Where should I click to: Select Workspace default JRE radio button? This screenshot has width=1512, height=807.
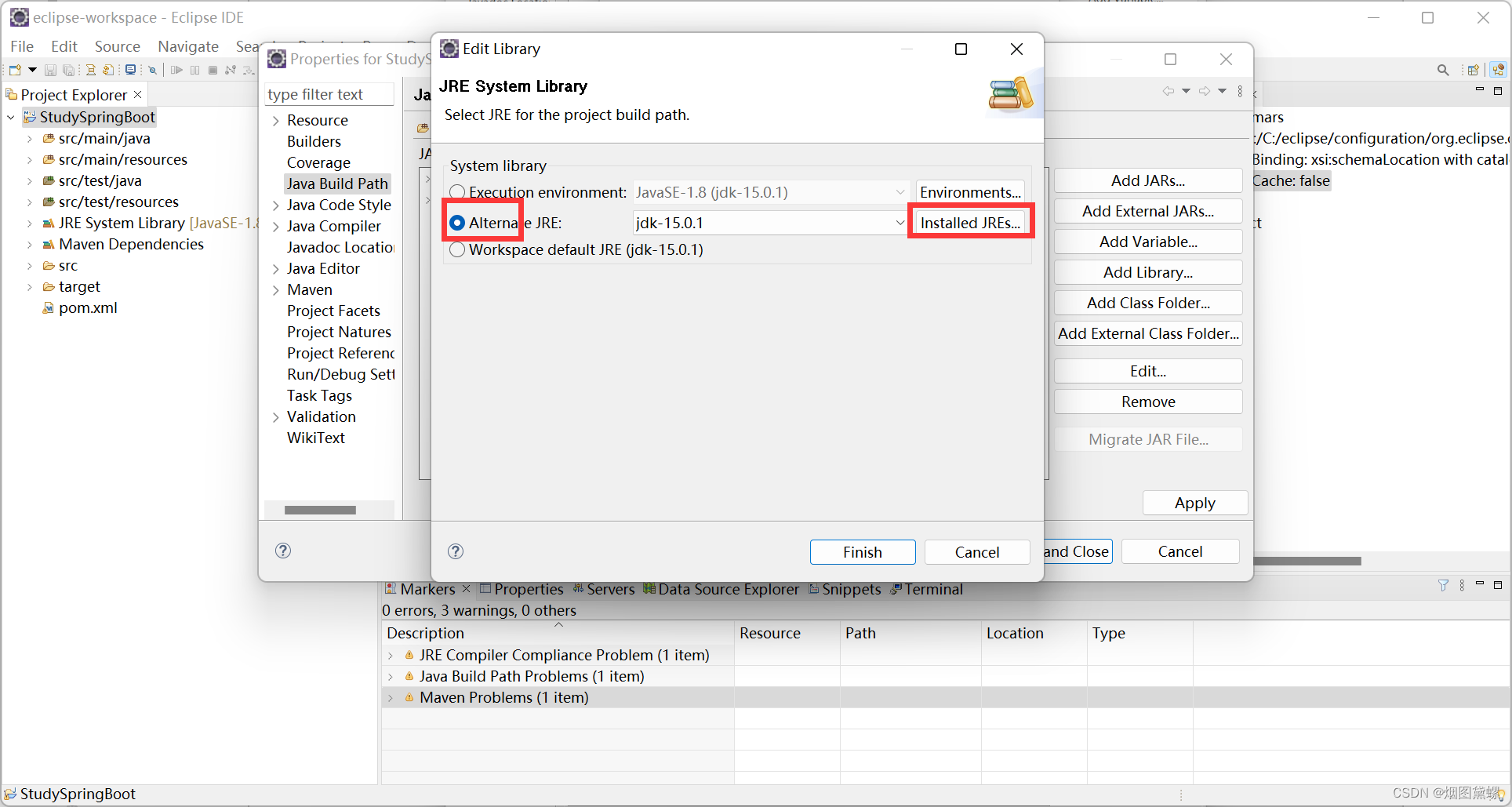pos(457,249)
